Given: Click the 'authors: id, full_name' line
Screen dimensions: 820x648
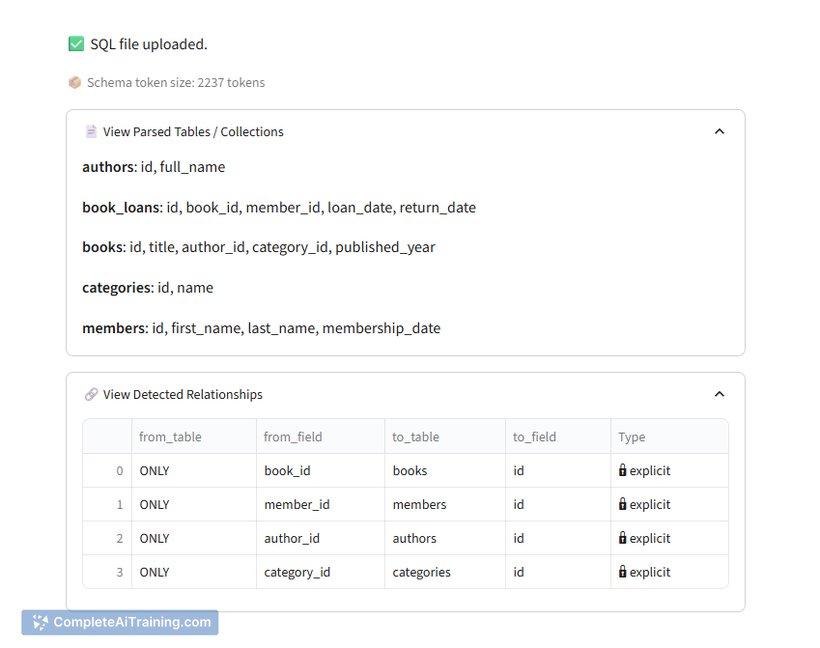Looking at the screenshot, I should tap(154, 167).
